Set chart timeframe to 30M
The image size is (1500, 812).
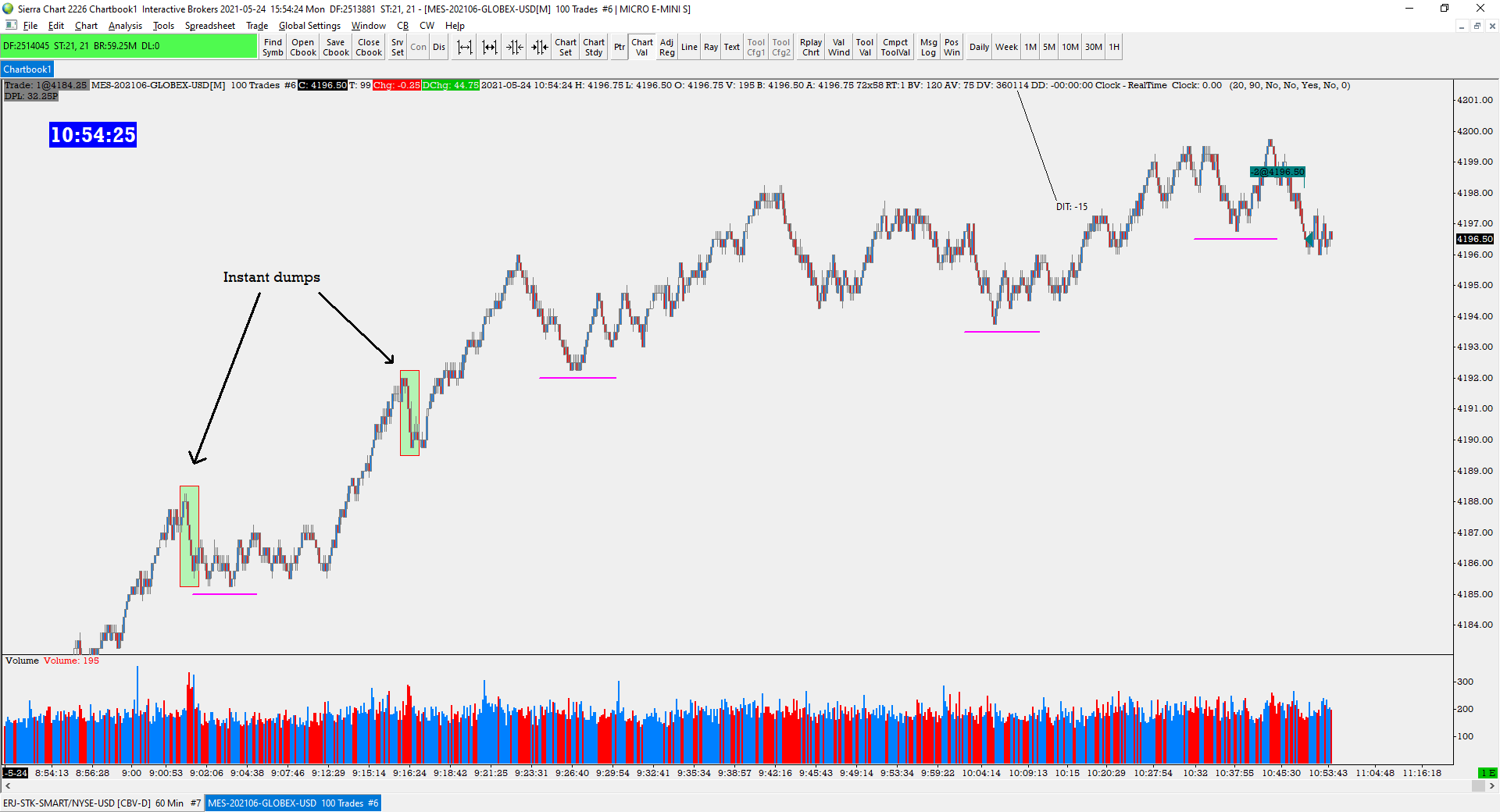click(1094, 47)
